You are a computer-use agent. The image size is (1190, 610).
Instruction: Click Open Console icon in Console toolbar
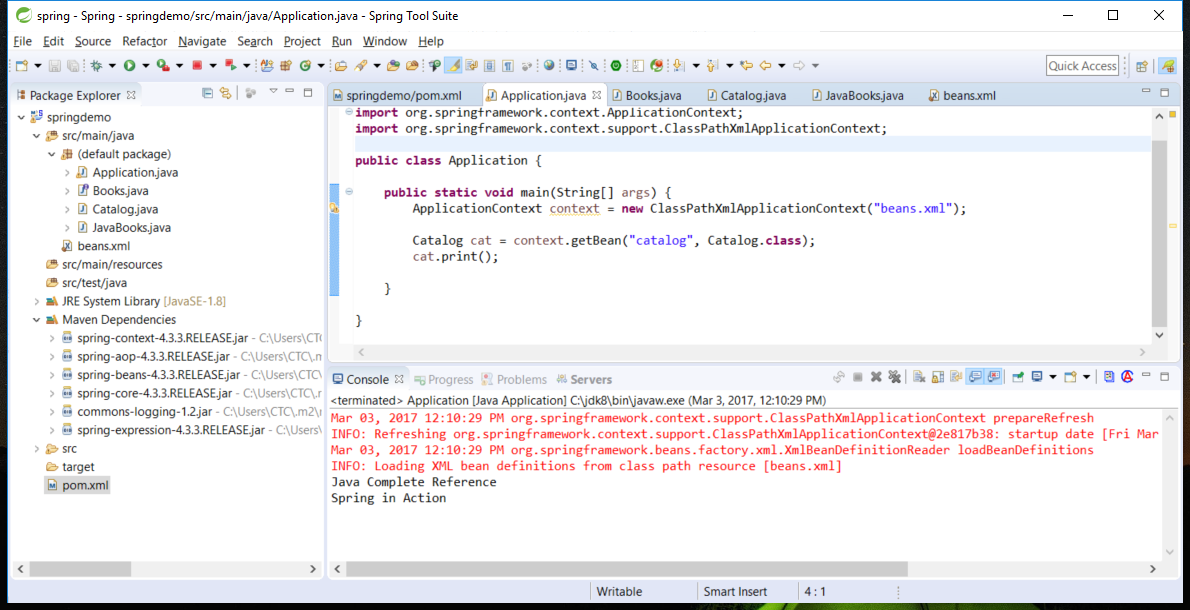tap(1070, 377)
